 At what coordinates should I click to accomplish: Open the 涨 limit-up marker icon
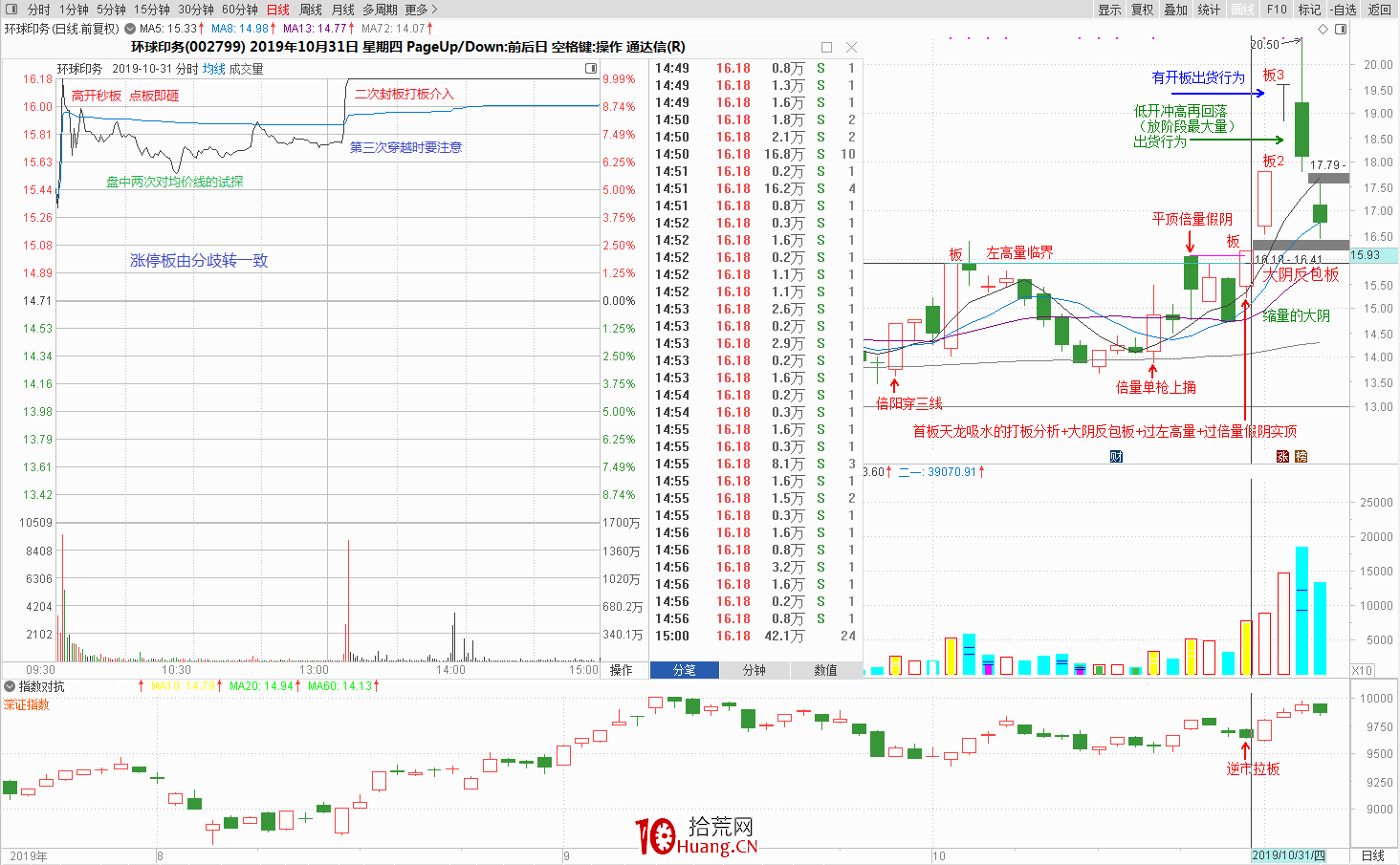pos(1282,457)
